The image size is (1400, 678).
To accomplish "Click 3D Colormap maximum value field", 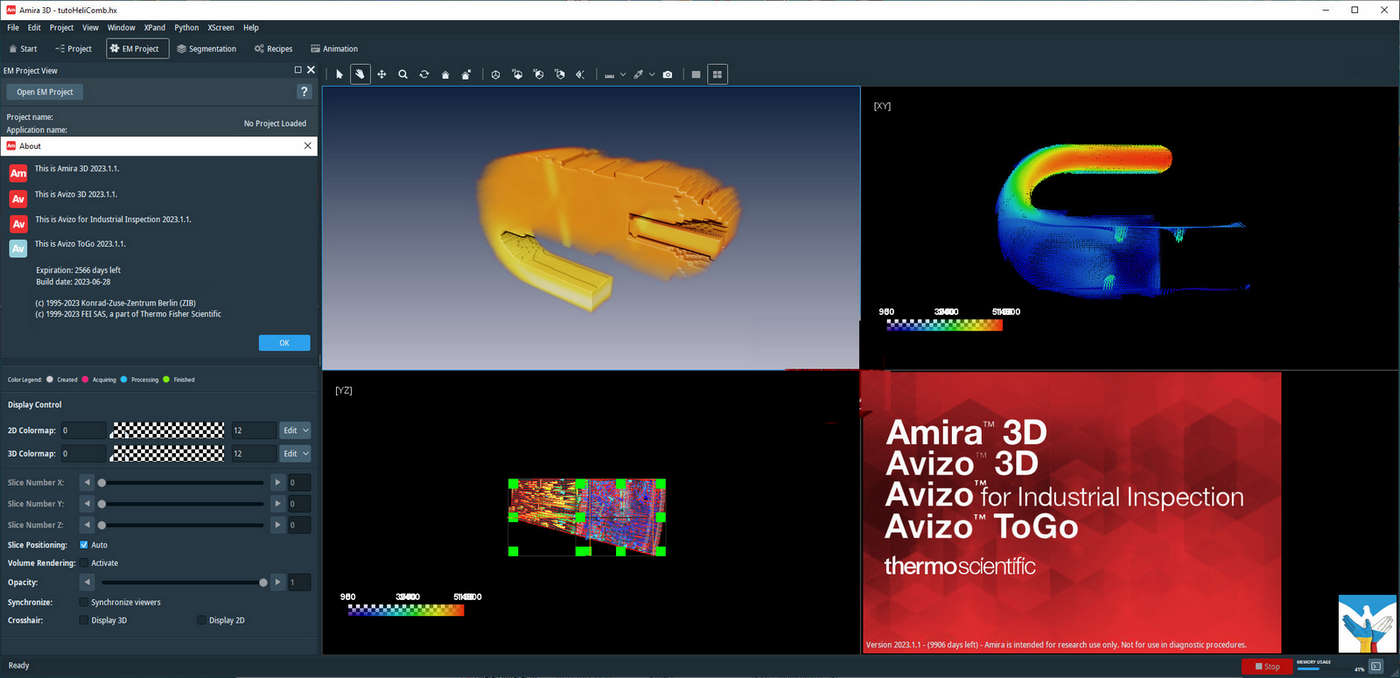I will [x=253, y=453].
